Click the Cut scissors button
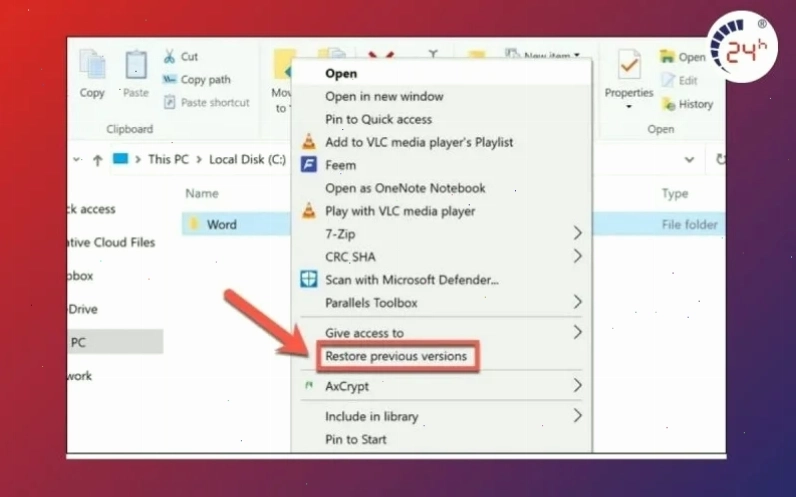The height and width of the screenshot is (498, 796). pyautogui.click(x=180, y=56)
